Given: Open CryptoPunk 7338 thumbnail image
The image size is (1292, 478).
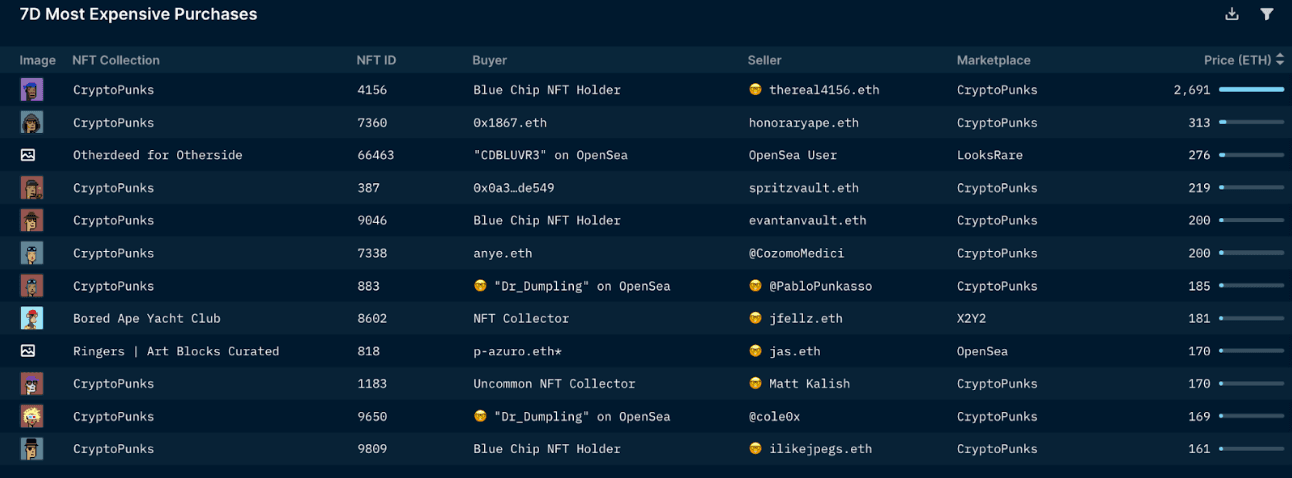Looking at the screenshot, I should coord(32,253).
